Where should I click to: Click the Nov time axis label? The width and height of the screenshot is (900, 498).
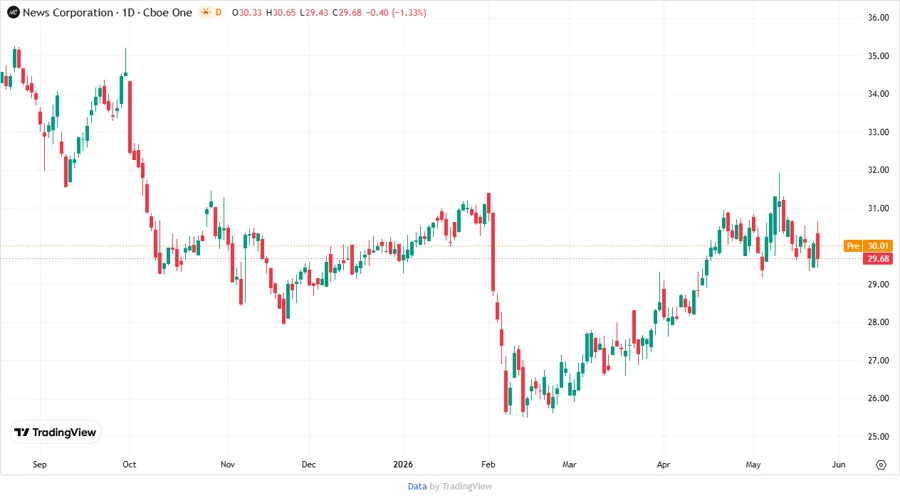tap(228, 465)
